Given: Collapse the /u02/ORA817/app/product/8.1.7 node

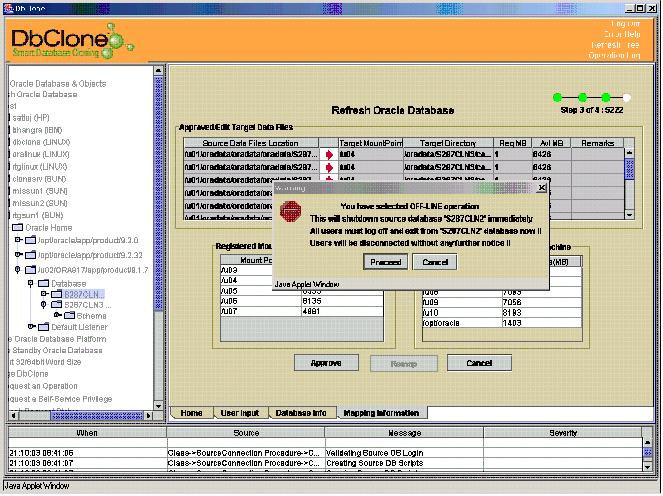Looking at the screenshot, I should pyautogui.click(x=17, y=269).
